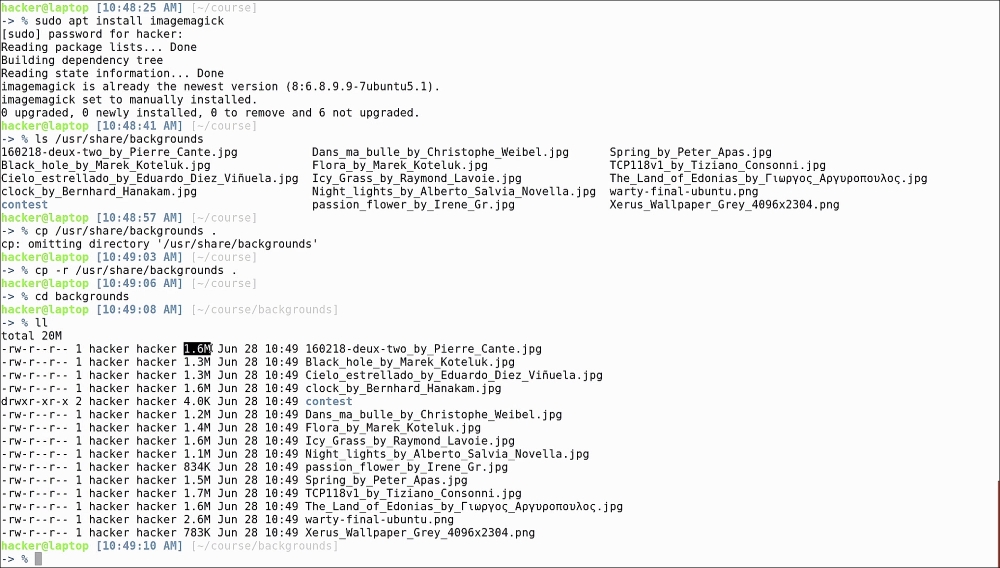Click the 'cd backgrounds' command line
The height and width of the screenshot is (568, 1000).
[82, 296]
